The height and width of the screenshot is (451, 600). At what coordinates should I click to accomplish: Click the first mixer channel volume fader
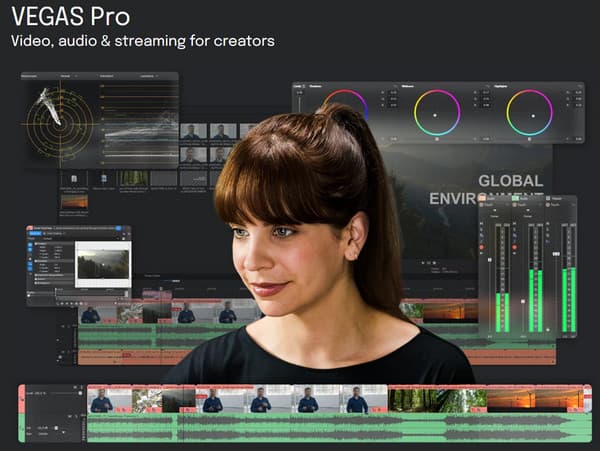(489, 260)
